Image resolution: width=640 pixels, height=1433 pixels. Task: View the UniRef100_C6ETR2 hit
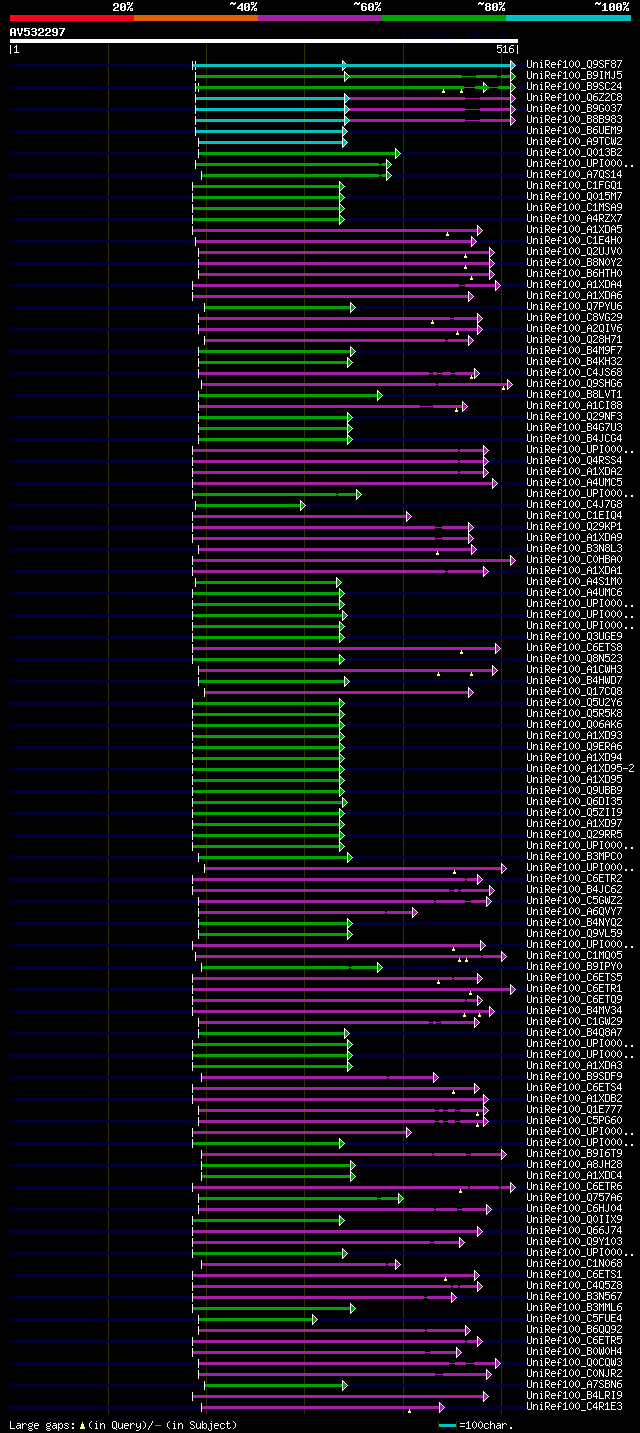(574, 879)
